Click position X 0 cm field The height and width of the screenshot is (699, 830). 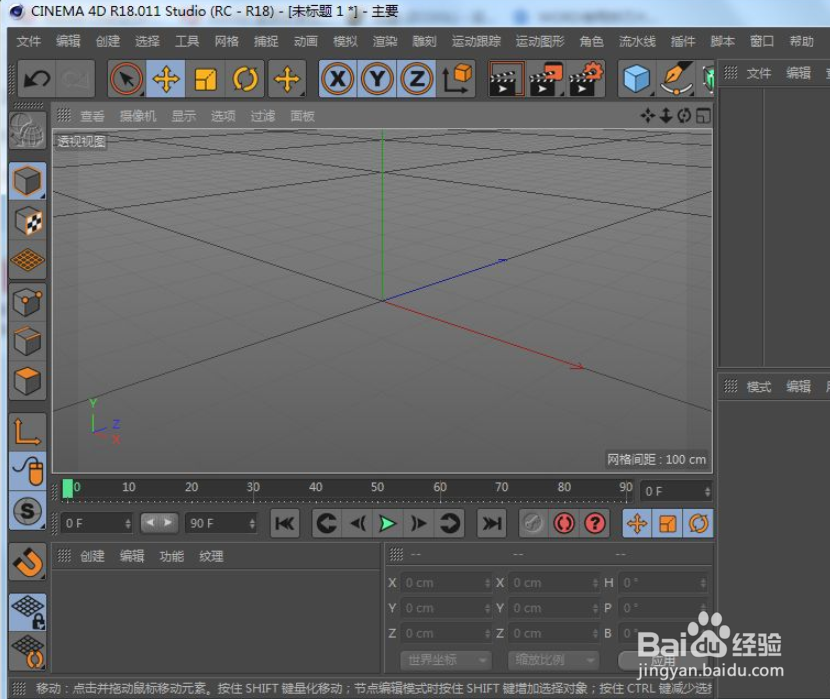coord(446,583)
